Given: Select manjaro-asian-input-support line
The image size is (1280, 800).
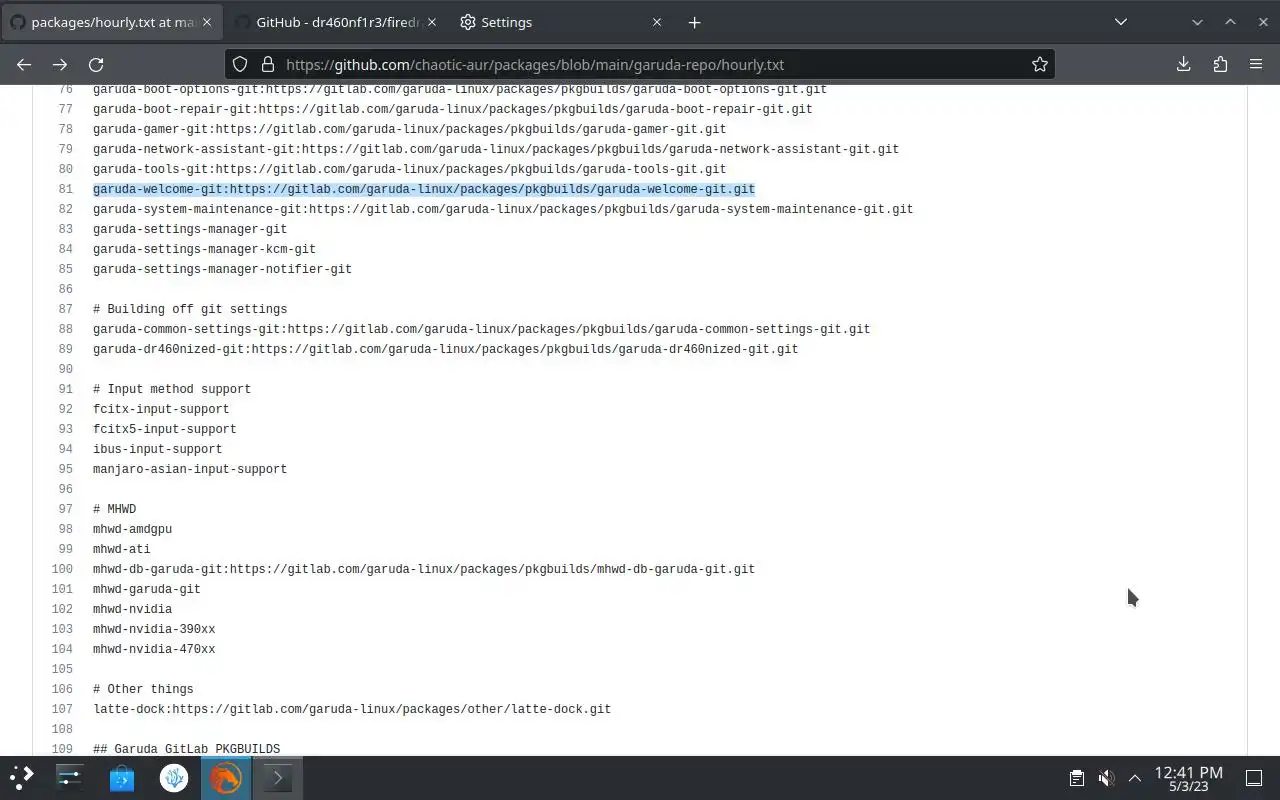Looking at the screenshot, I should click(x=190, y=469).
